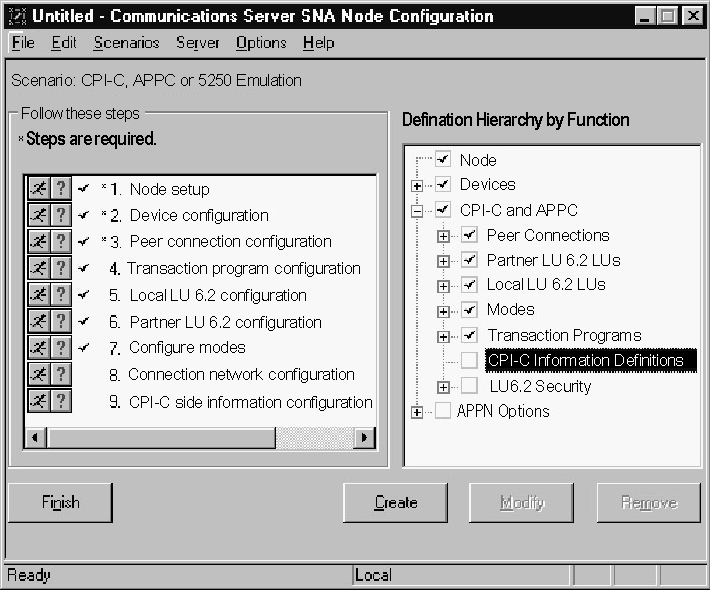Collapse the CPI-C and APPC tree node
Image resolution: width=710 pixels, height=590 pixels.
[417, 210]
